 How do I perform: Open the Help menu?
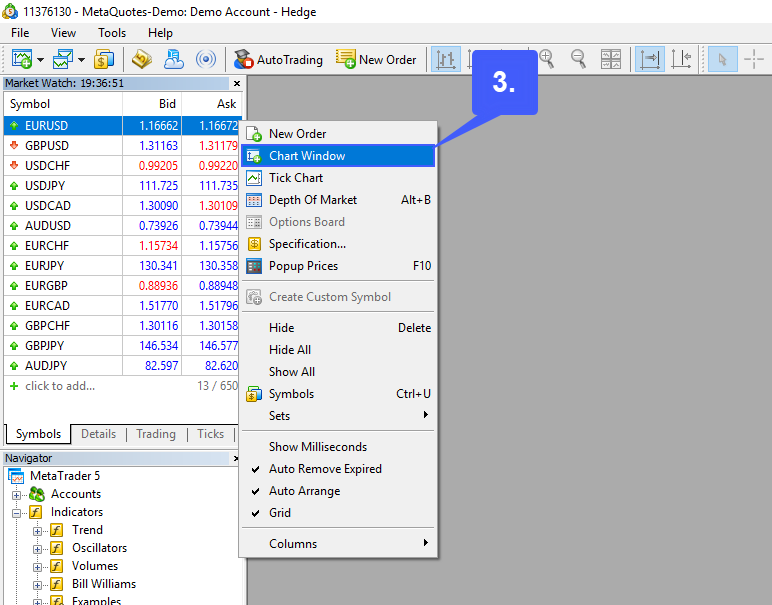pos(161,33)
